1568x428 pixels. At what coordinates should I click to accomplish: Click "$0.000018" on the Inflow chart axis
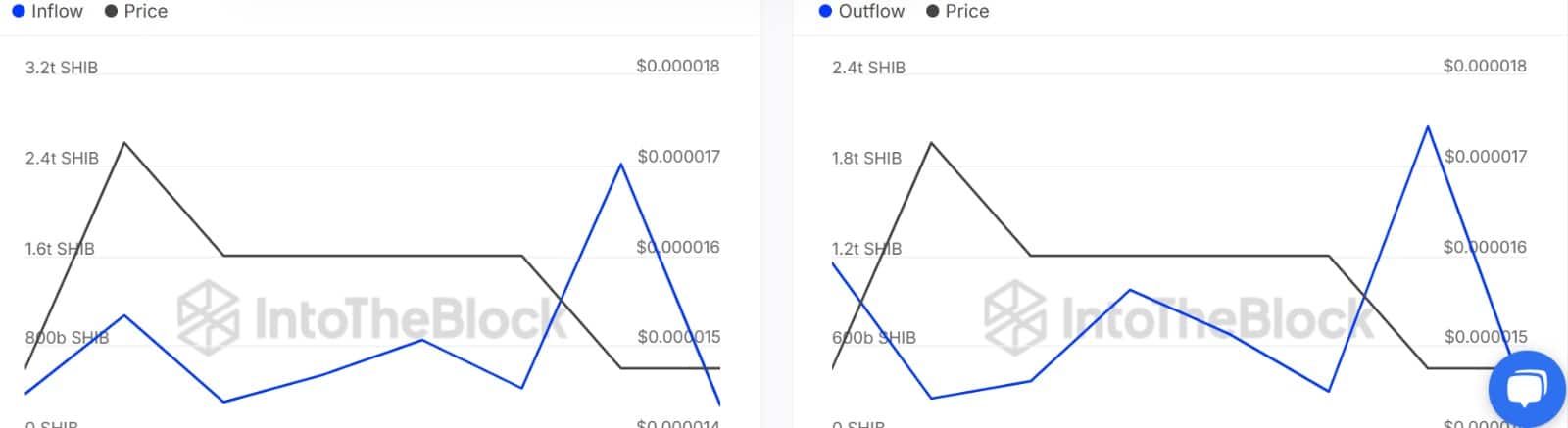[677, 66]
